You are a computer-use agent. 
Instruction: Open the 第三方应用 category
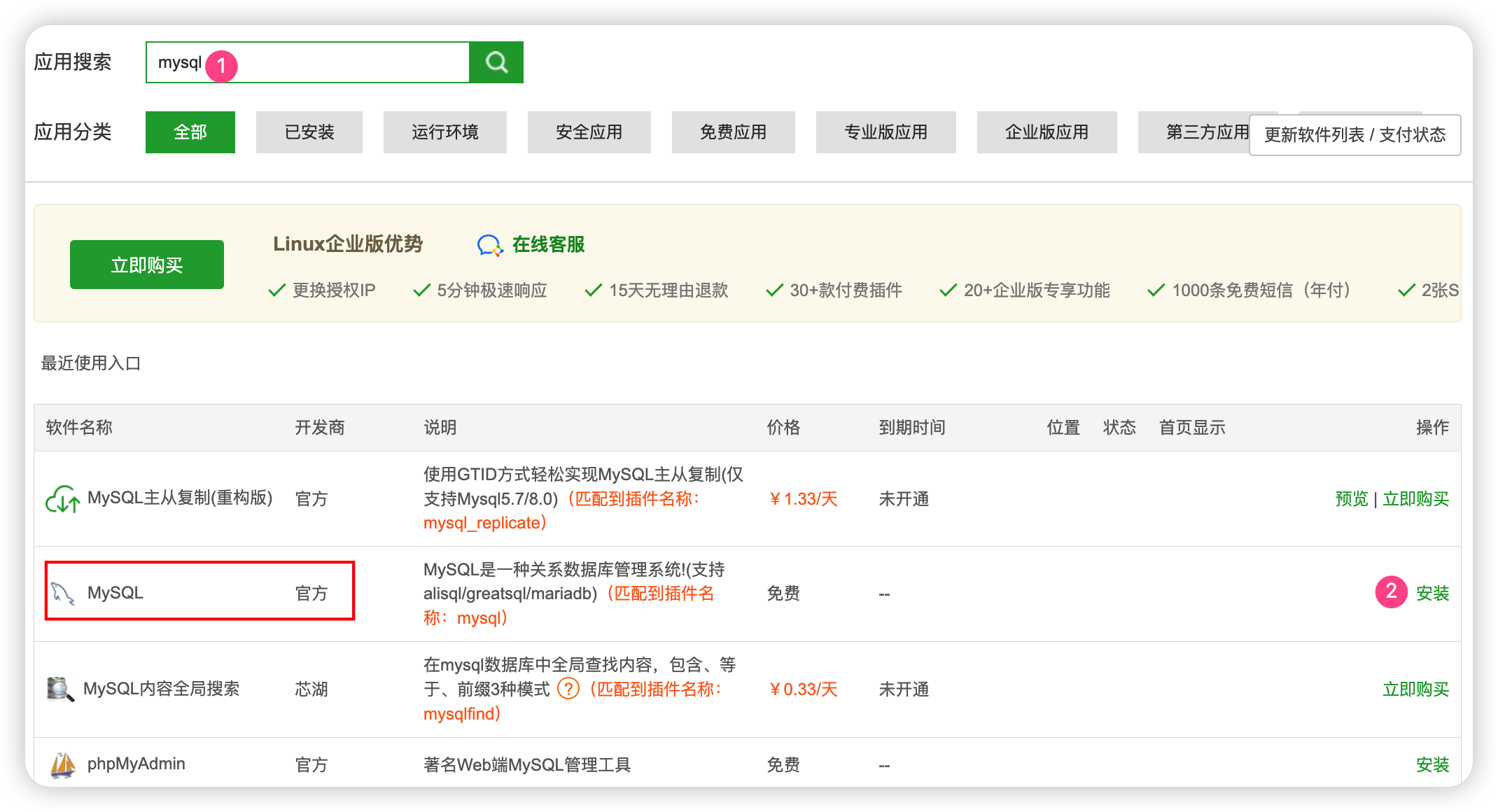click(1194, 132)
